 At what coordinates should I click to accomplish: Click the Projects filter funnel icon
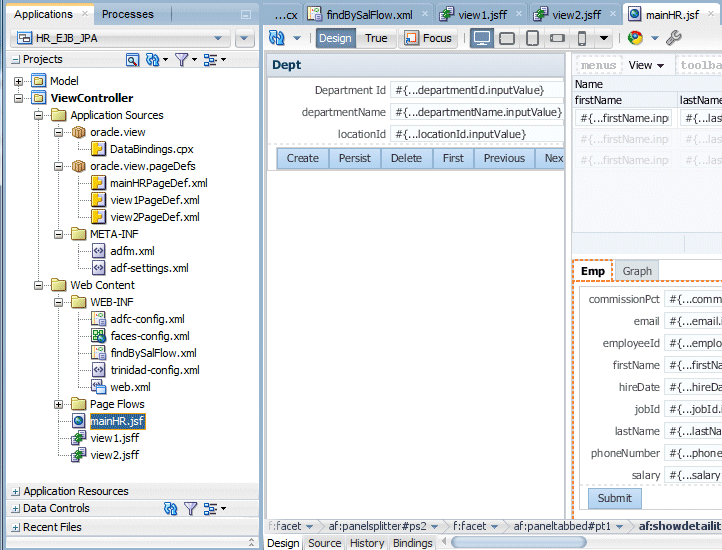point(182,59)
